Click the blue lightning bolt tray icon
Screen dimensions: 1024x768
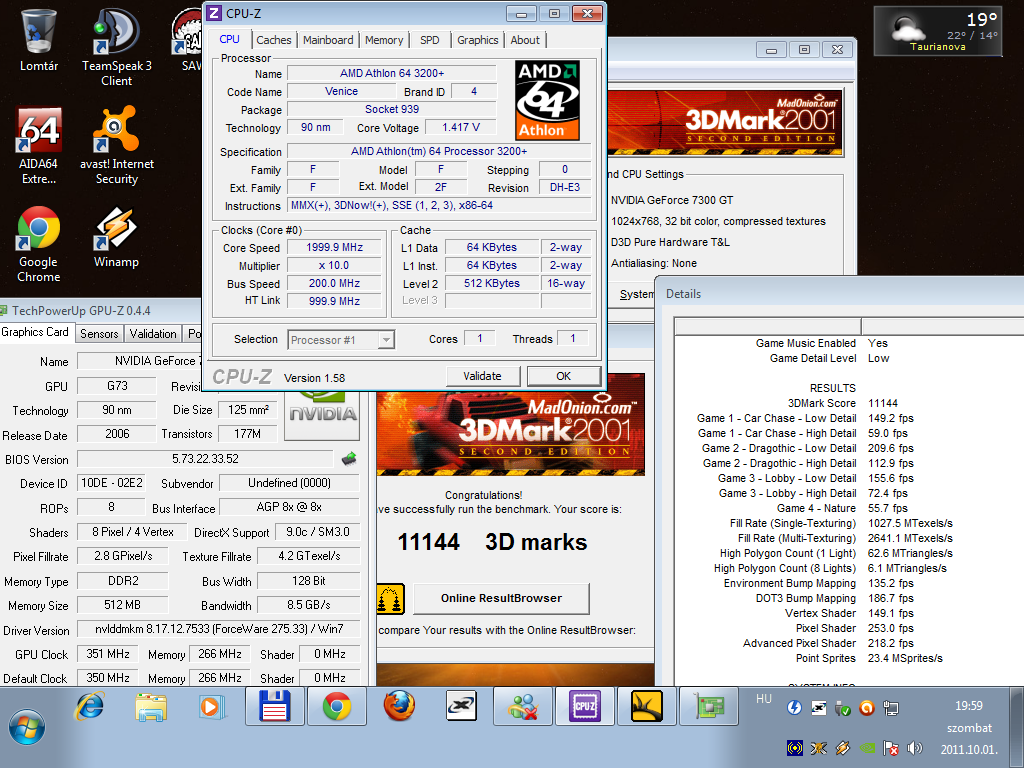click(x=794, y=708)
